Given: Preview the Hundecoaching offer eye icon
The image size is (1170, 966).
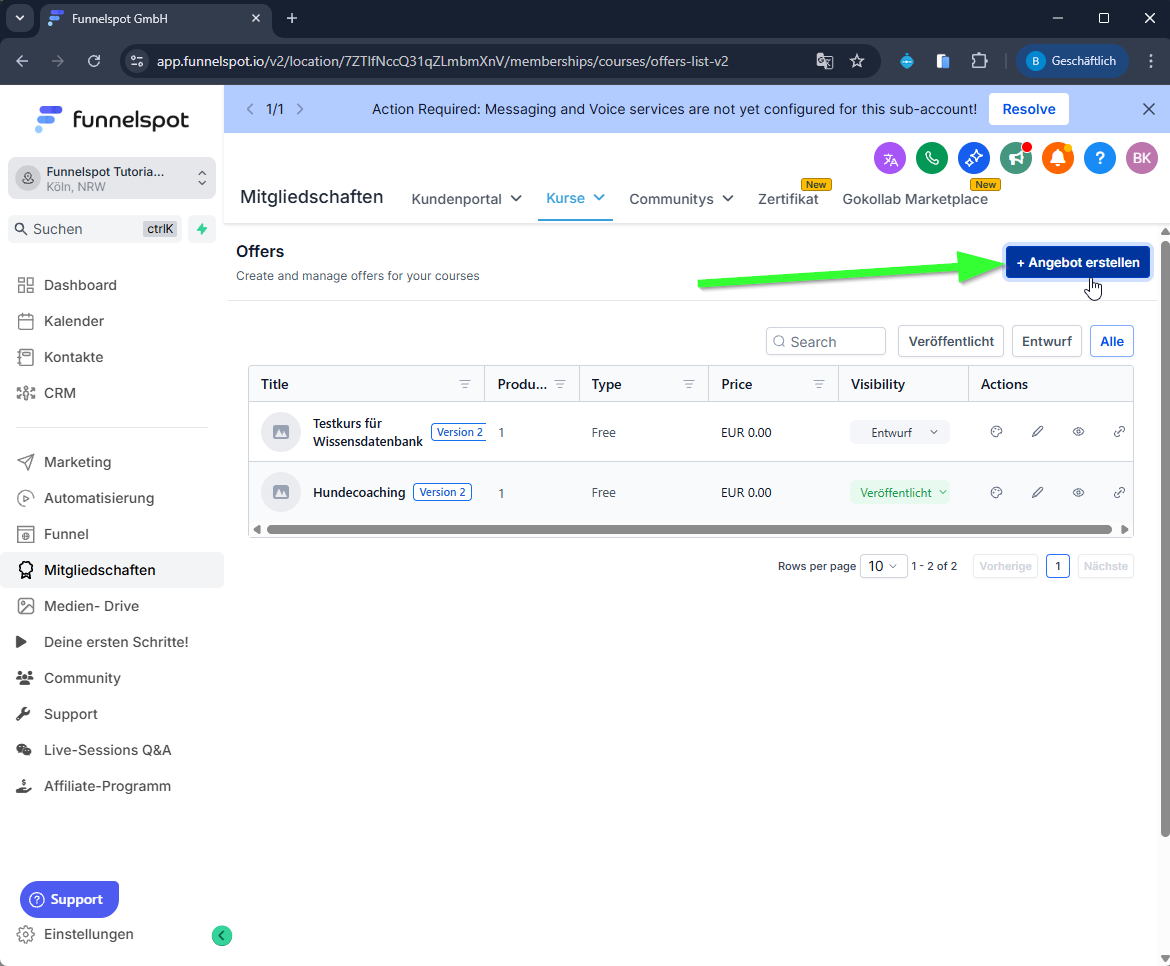Looking at the screenshot, I should (x=1078, y=492).
